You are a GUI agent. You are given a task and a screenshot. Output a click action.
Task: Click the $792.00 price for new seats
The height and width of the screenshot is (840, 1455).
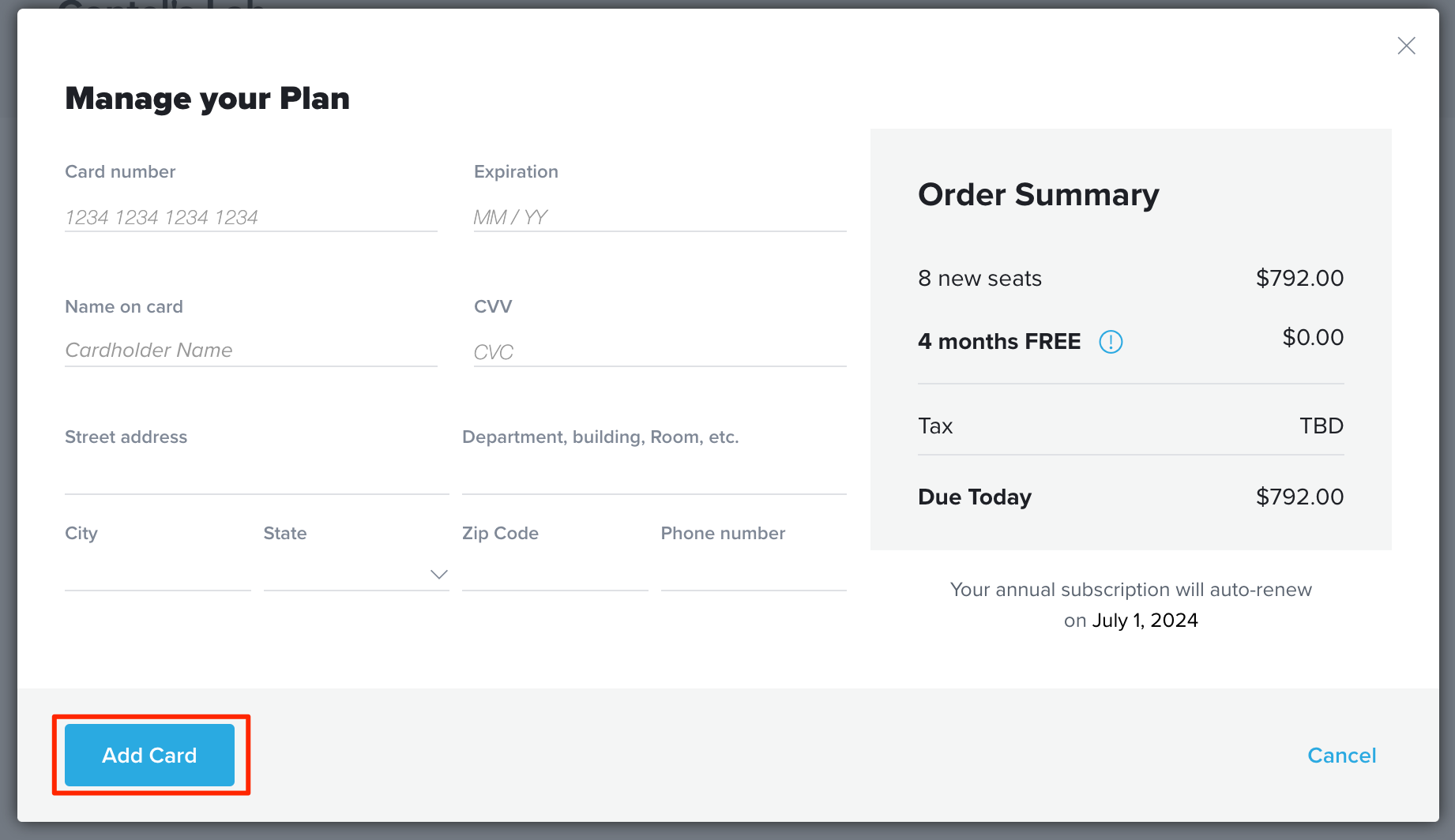[x=1299, y=278]
